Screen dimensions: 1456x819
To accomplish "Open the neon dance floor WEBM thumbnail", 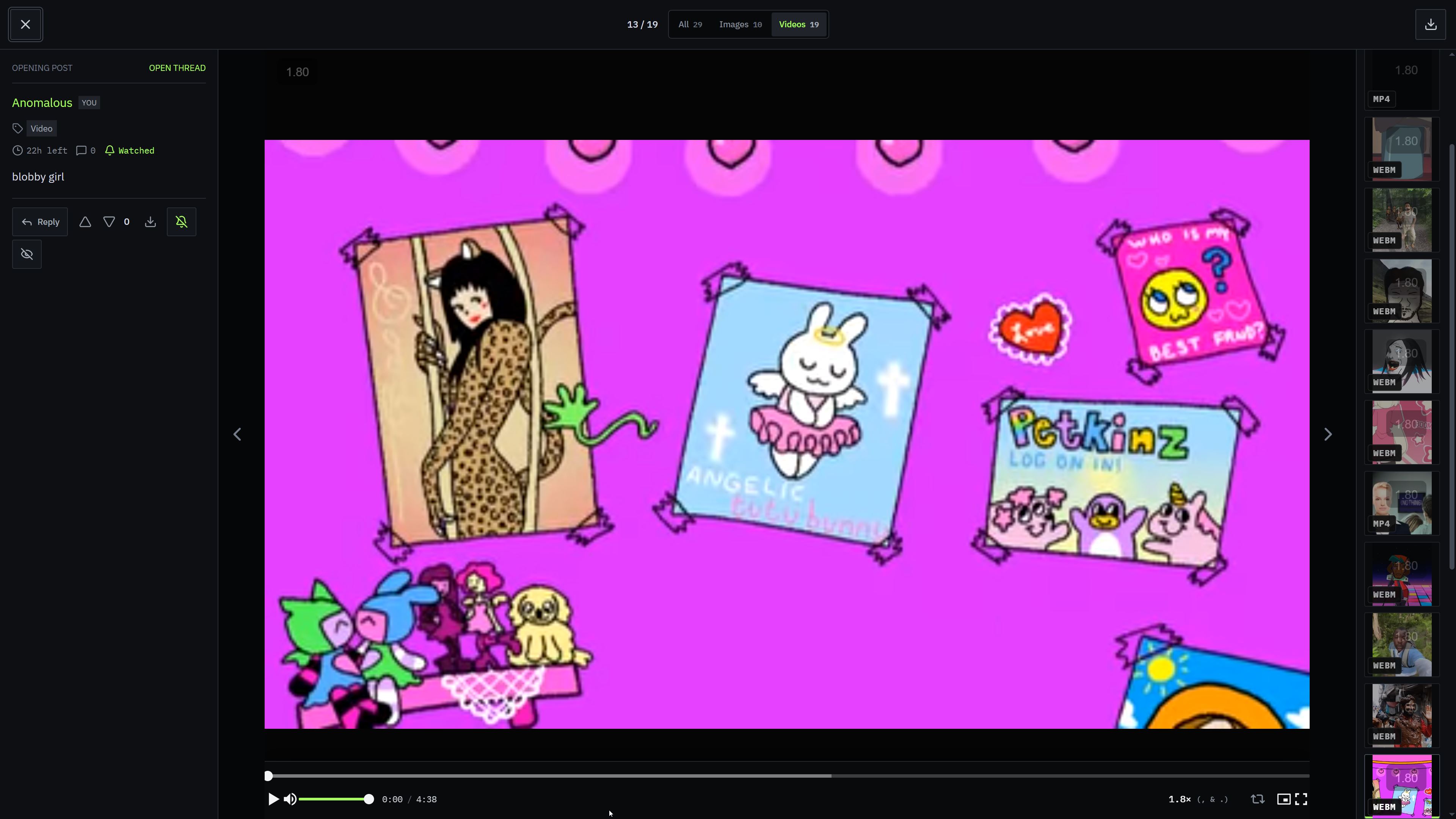I will pyautogui.click(x=1402, y=574).
